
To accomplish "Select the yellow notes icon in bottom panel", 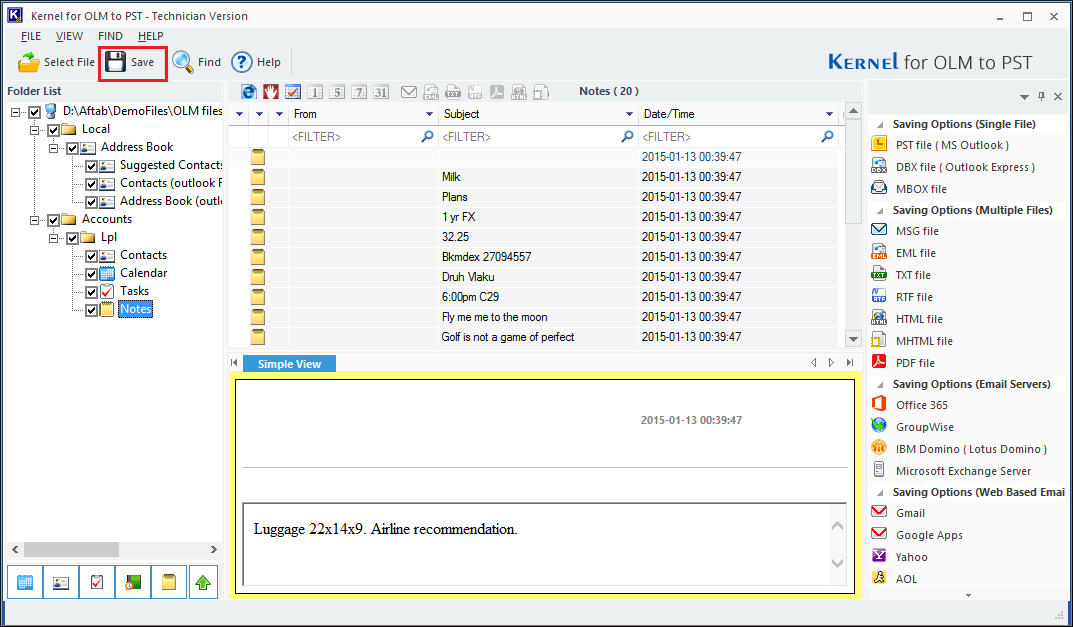I will click(x=168, y=583).
